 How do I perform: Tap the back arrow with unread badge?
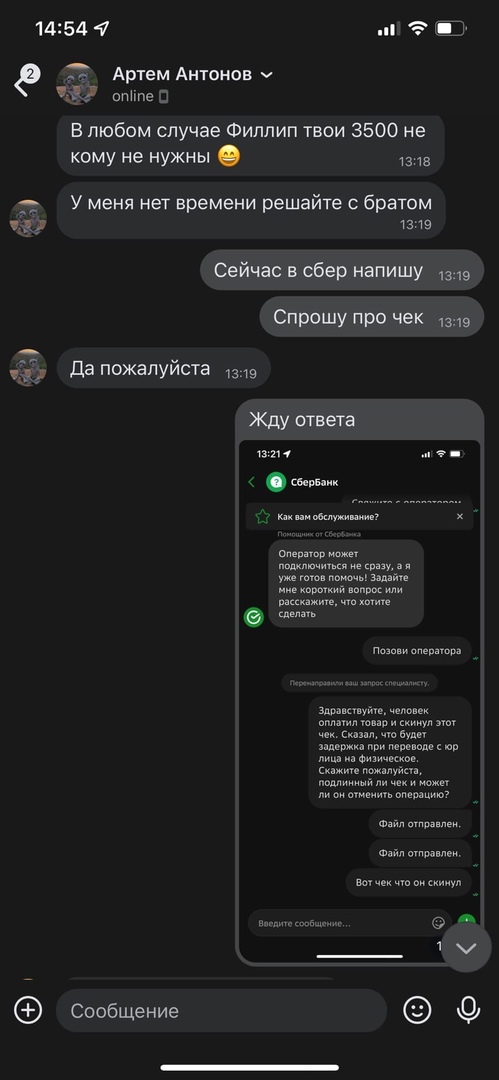[x=25, y=83]
